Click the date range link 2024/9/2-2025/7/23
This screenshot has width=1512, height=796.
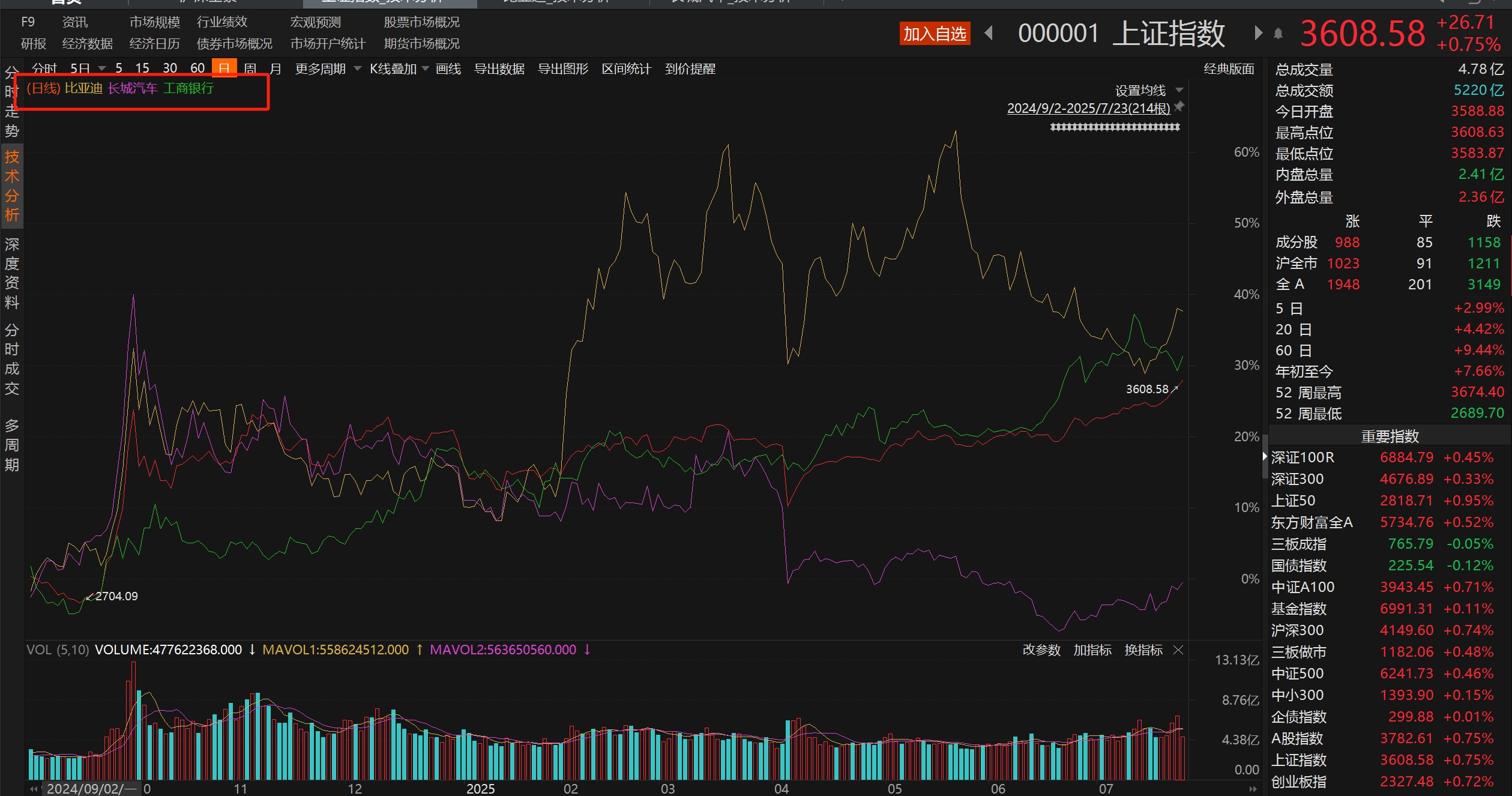pyautogui.click(x=1089, y=109)
